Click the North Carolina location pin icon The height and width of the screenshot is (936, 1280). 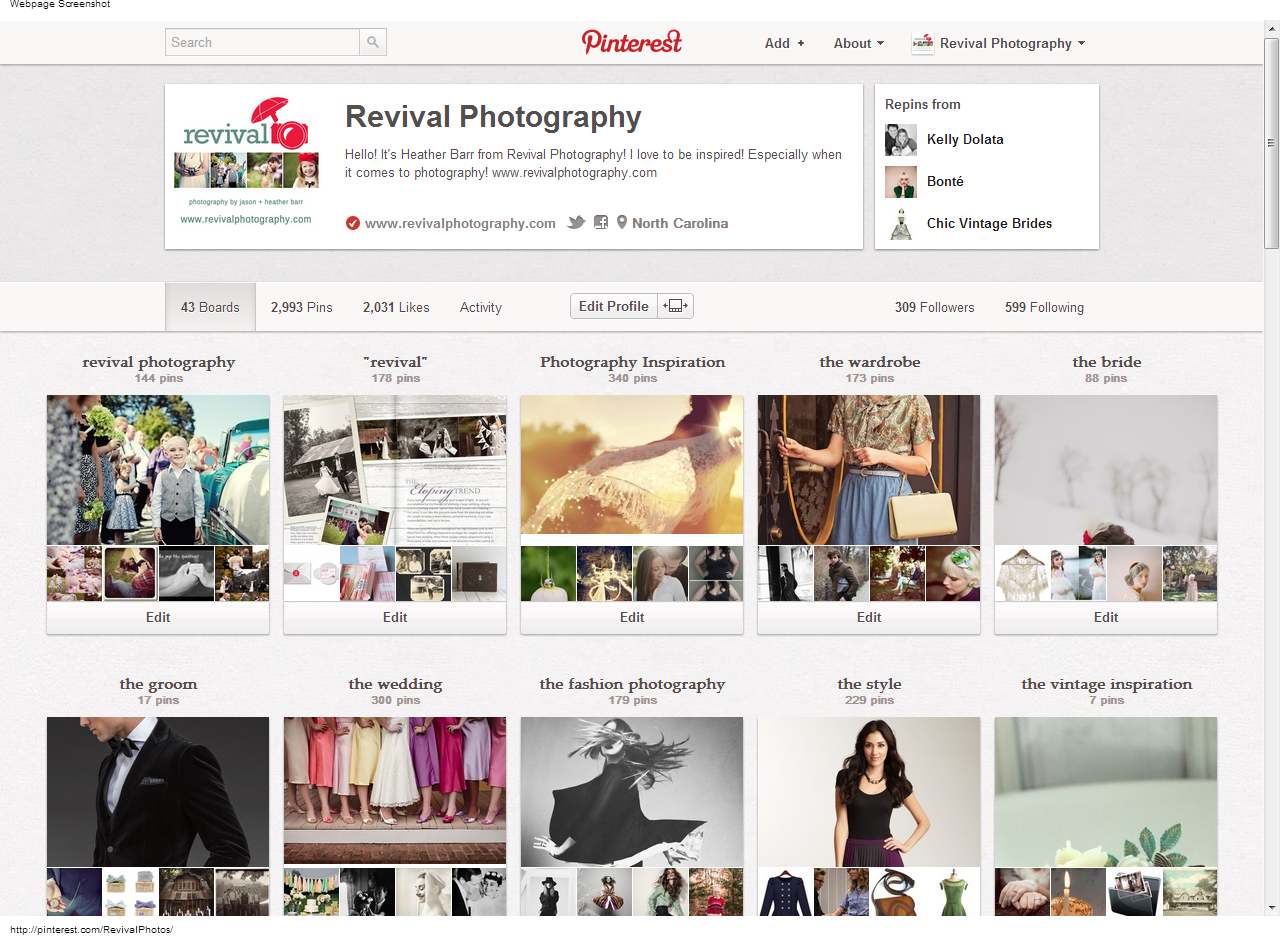pyautogui.click(x=622, y=223)
